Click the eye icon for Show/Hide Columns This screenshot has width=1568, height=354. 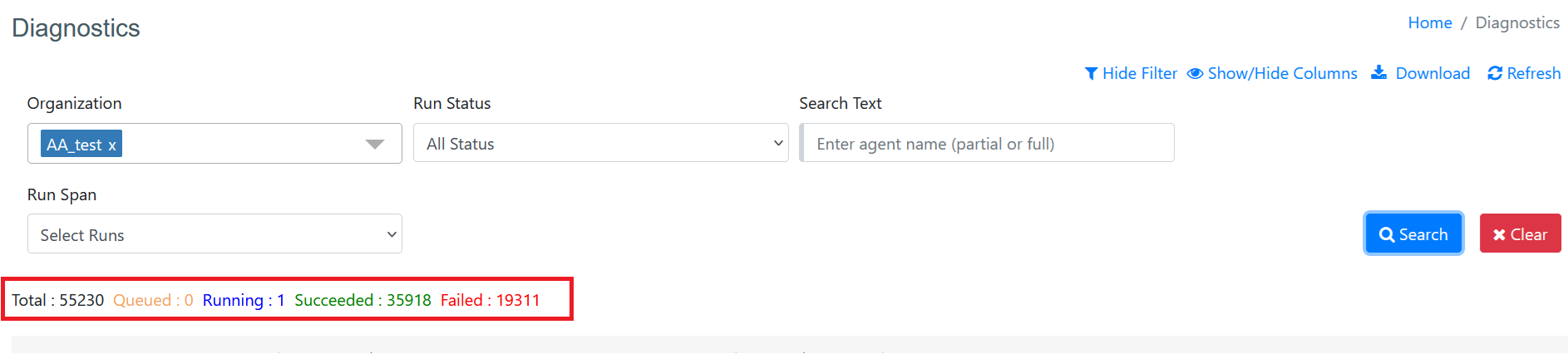pos(1196,74)
